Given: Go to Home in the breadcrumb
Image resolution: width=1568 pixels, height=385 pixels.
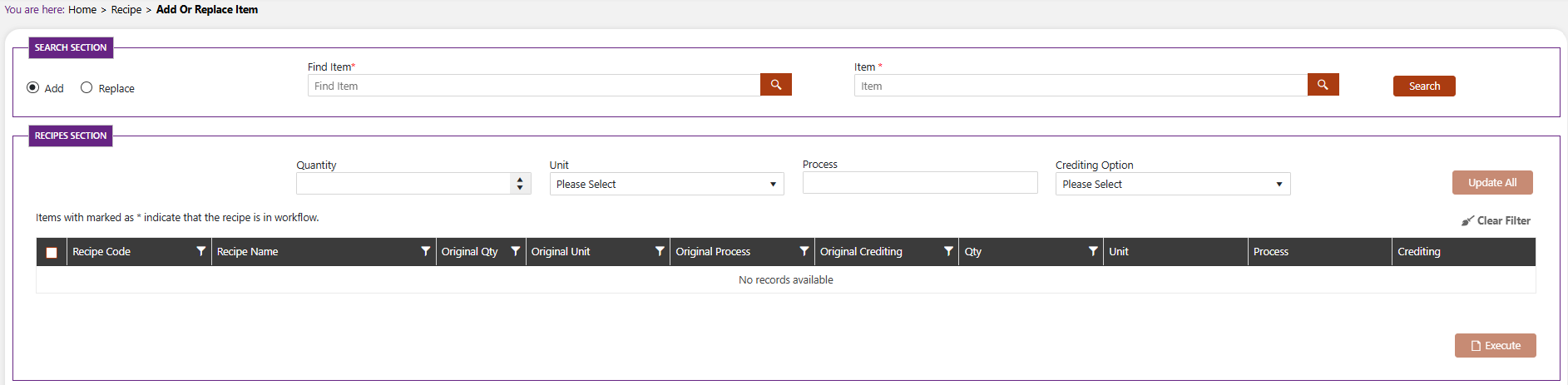Looking at the screenshot, I should pyautogui.click(x=82, y=10).
